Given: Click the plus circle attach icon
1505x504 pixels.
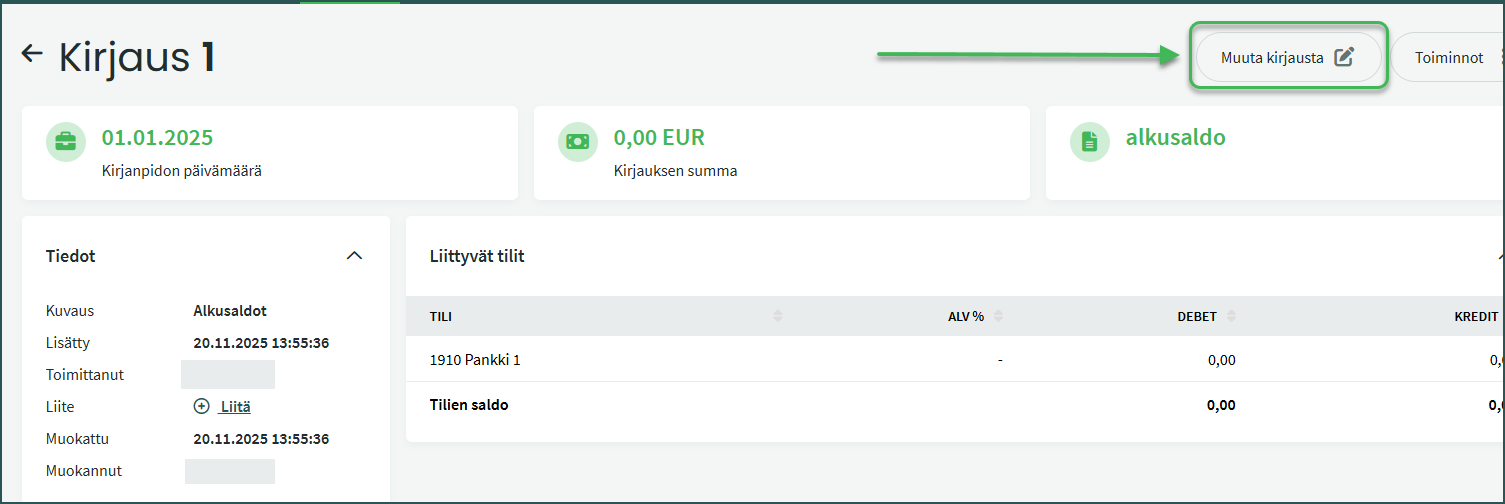Looking at the screenshot, I should tap(201, 407).
